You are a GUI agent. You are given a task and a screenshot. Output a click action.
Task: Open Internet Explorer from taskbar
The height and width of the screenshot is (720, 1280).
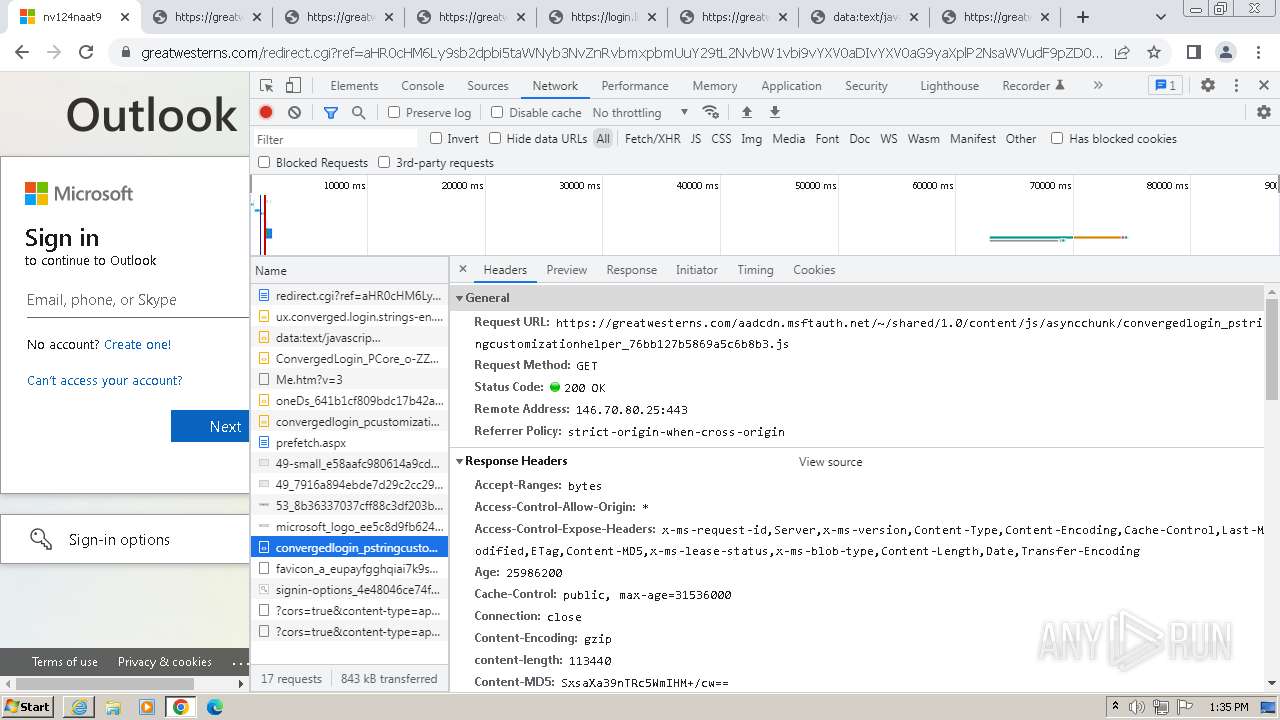coord(79,707)
